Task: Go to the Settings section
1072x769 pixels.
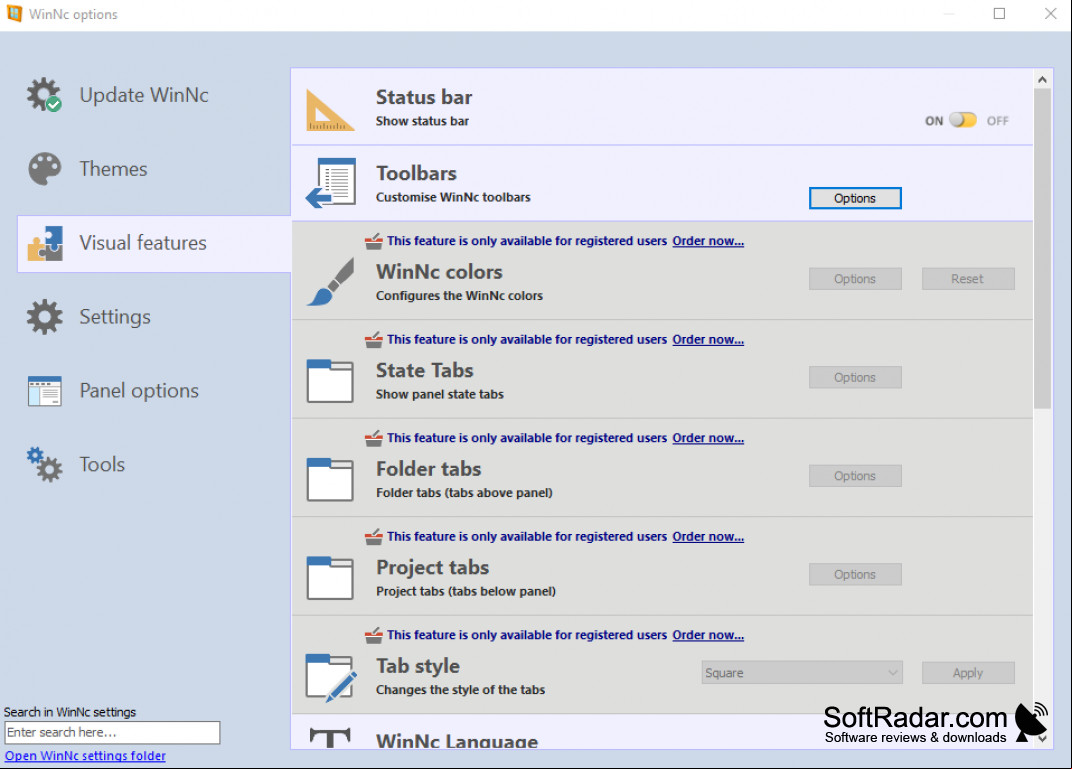Action: click(154, 316)
